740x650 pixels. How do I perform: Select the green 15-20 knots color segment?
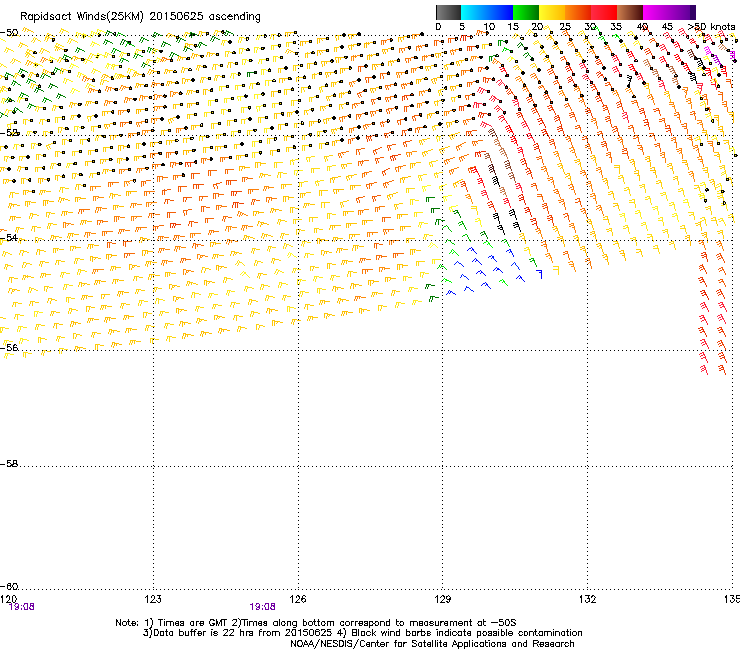[526, 12]
